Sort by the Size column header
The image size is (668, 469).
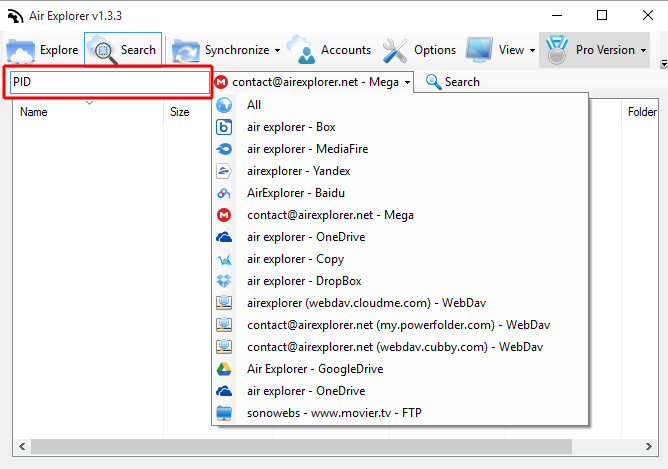coord(179,112)
